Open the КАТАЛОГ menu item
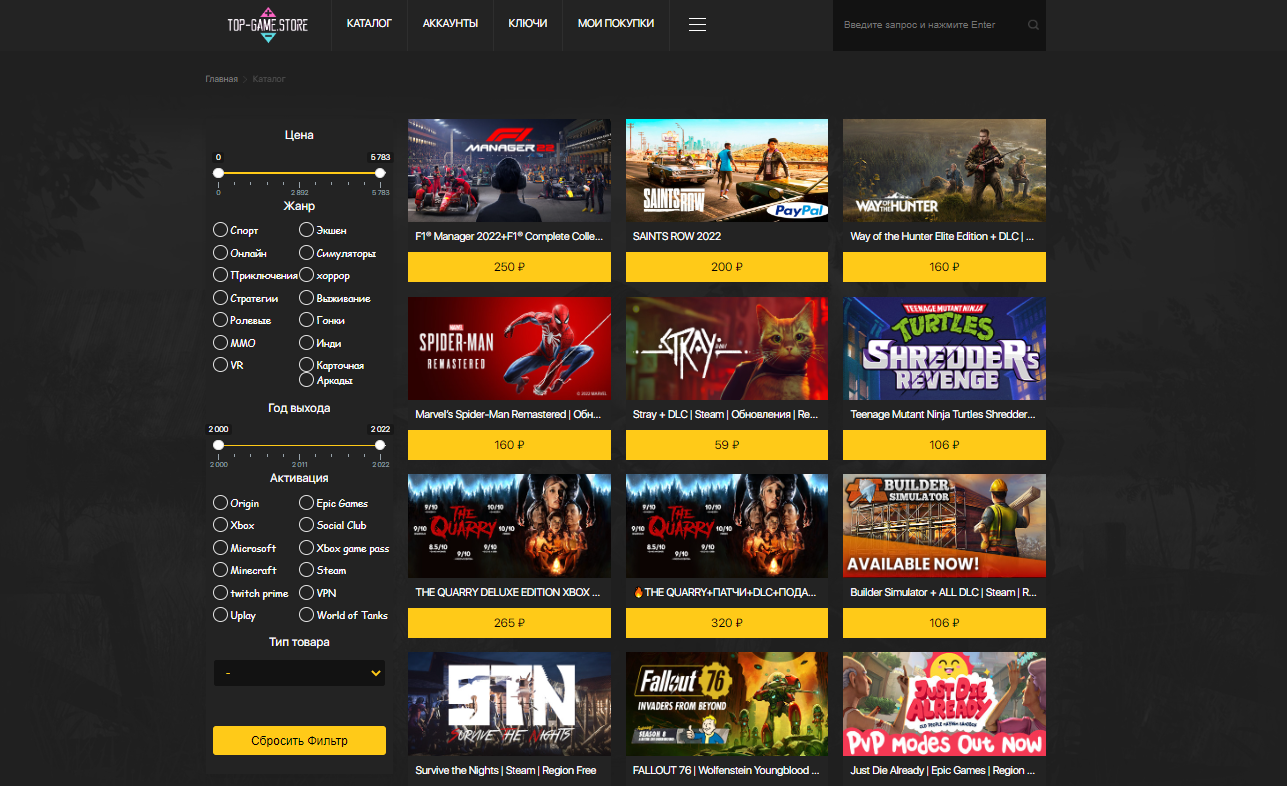This screenshot has height=786, width=1287. [x=369, y=23]
